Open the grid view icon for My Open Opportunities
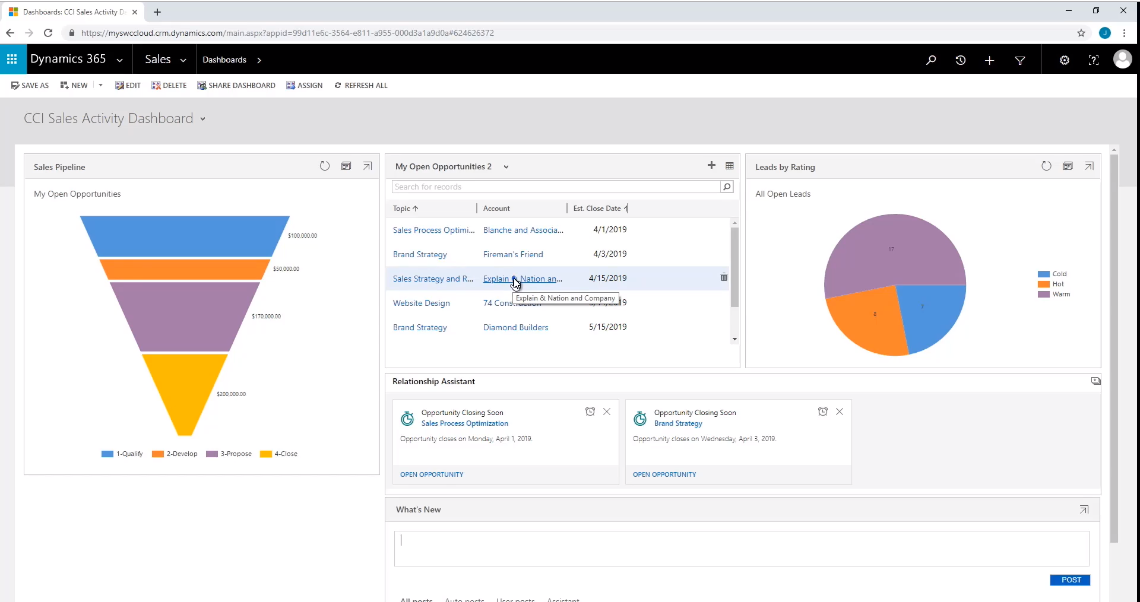 [730, 166]
